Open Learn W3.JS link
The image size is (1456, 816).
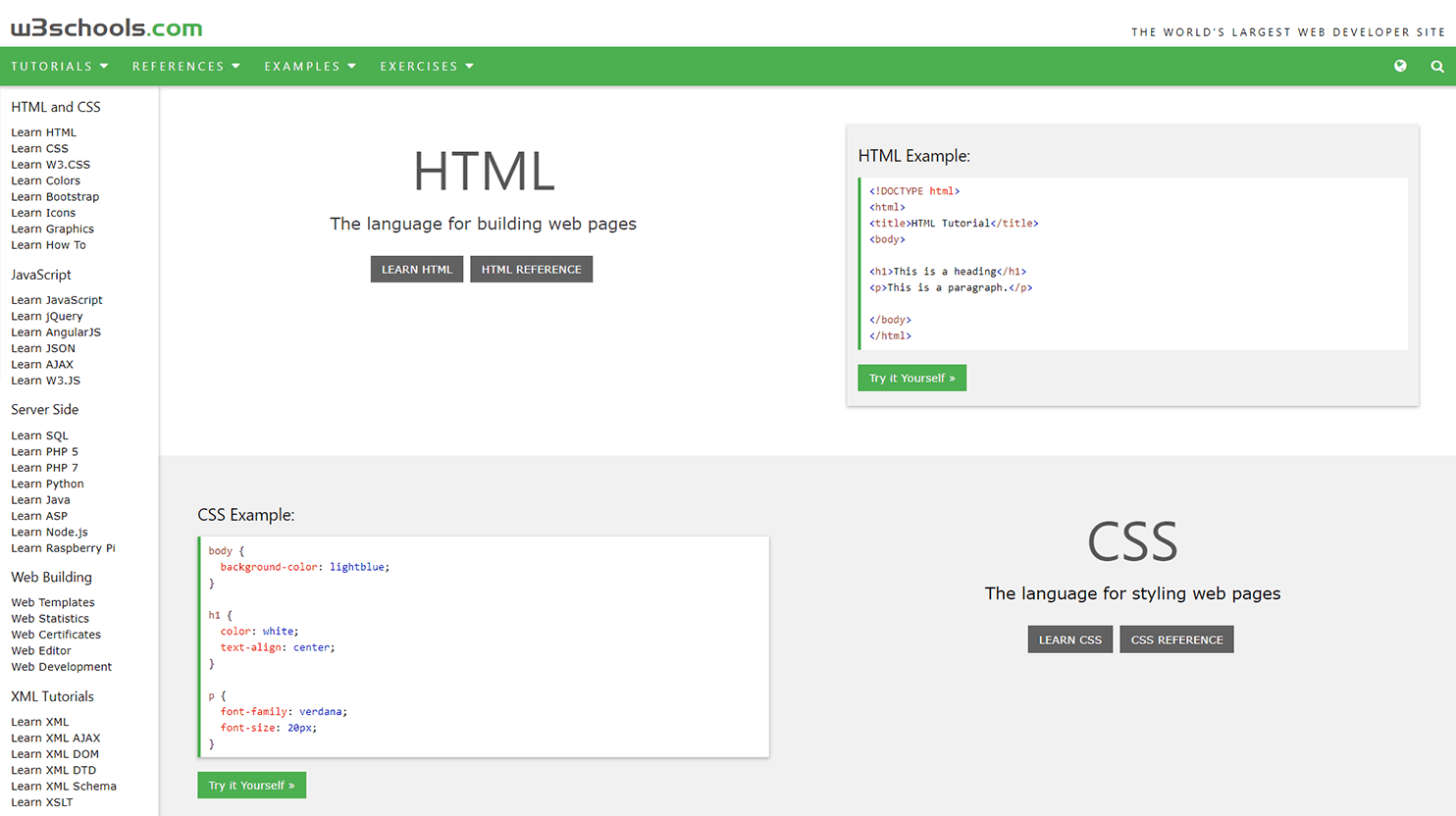point(45,381)
